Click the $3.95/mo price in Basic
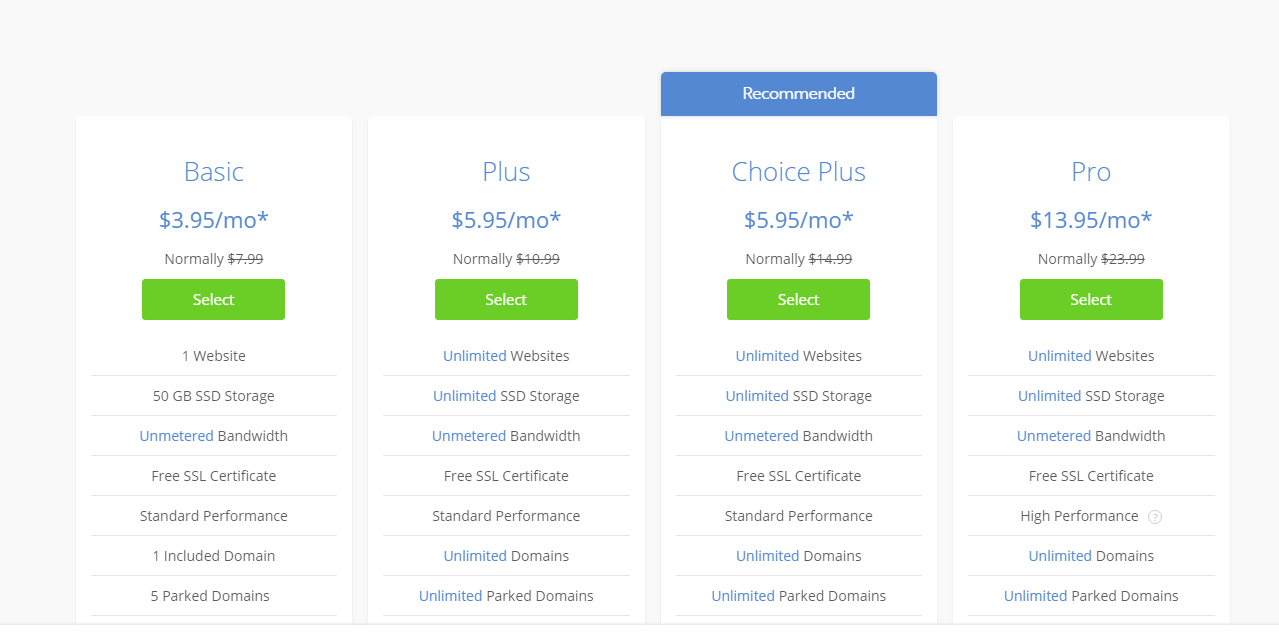 [x=213, y=220]
